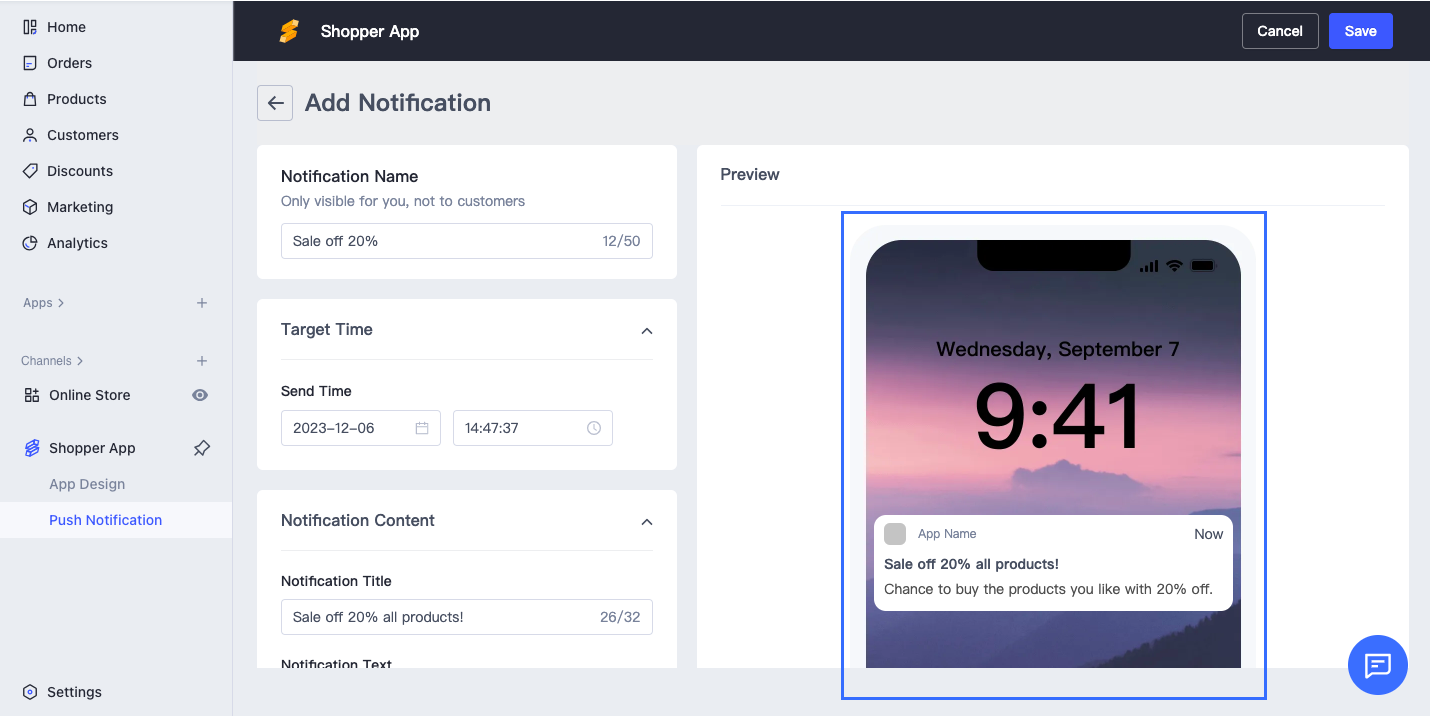The height and width of the screenshot is (716, 1430).
Task: Open the Marketing section
Action: 82,206
